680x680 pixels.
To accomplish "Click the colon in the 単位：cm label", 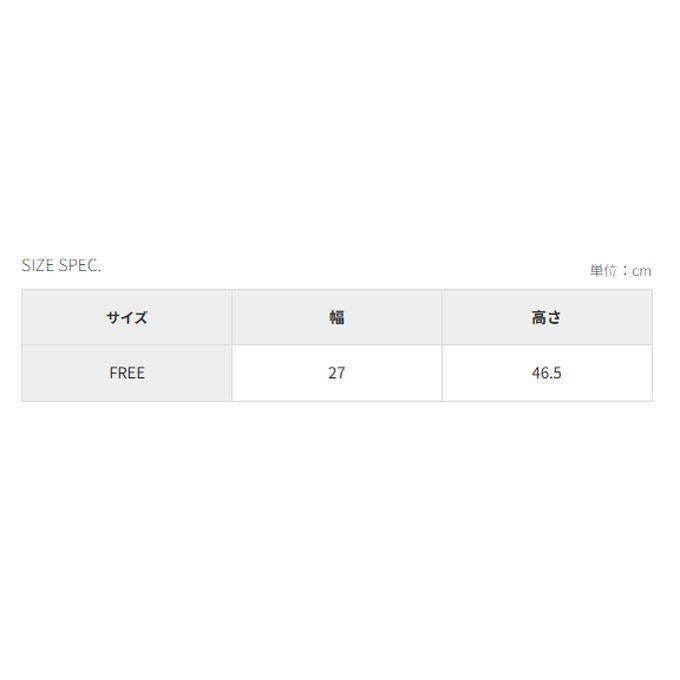I will coord(624,271).
